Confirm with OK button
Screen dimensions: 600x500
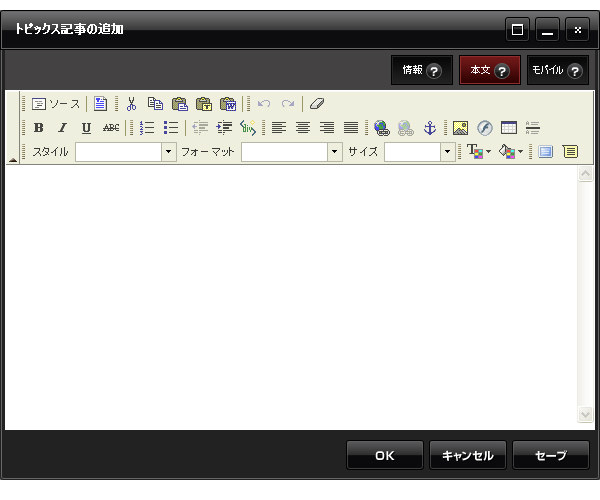click(x=385, y=455)
